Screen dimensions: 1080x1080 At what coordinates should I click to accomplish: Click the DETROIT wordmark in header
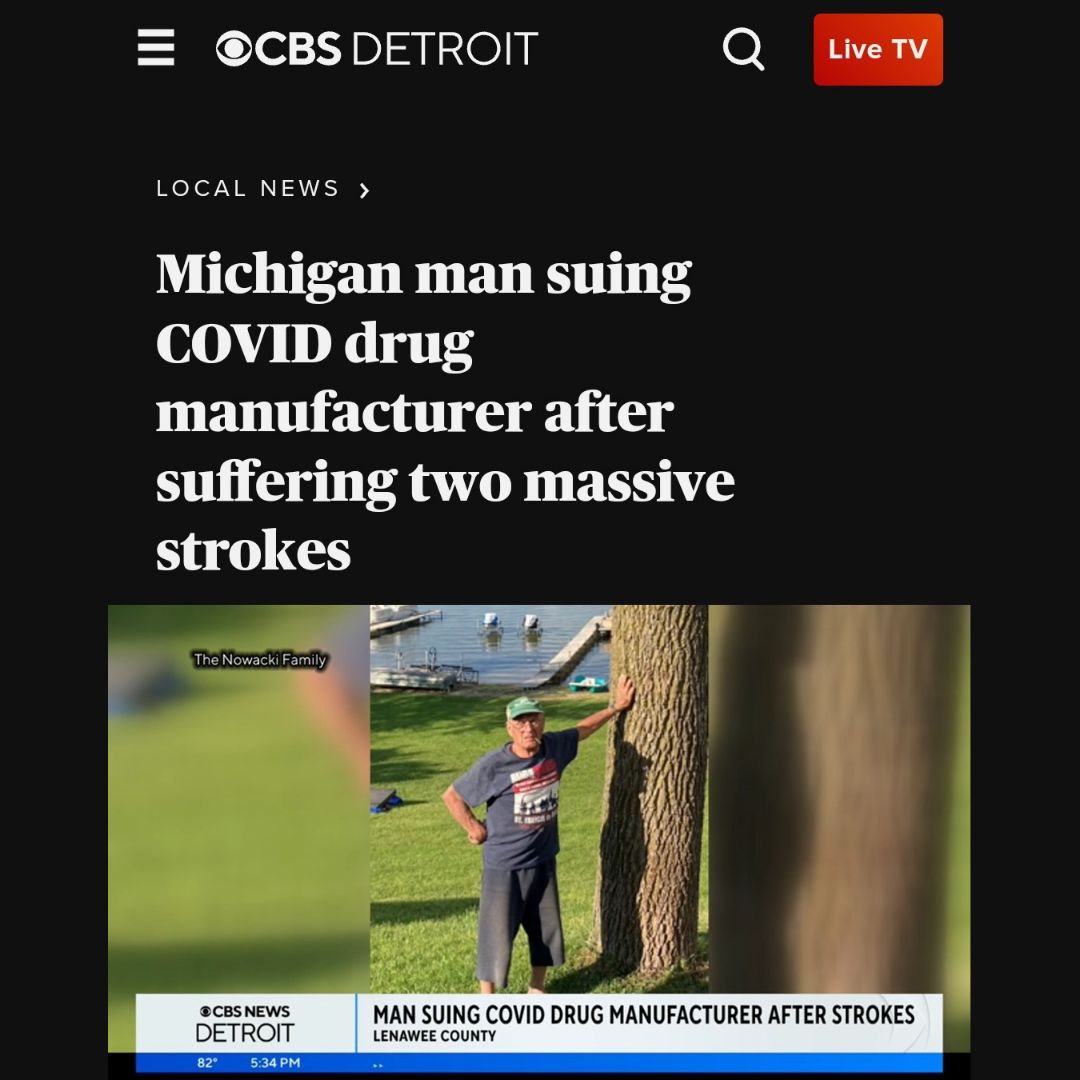tap(445, 49)
